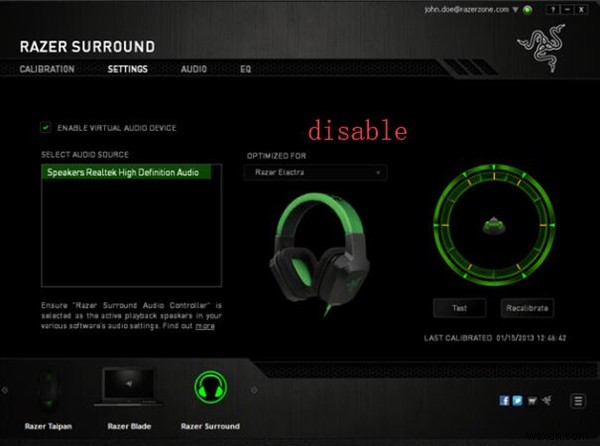Close the Razer Surround window
600x446 pixels.
[581, 10]
